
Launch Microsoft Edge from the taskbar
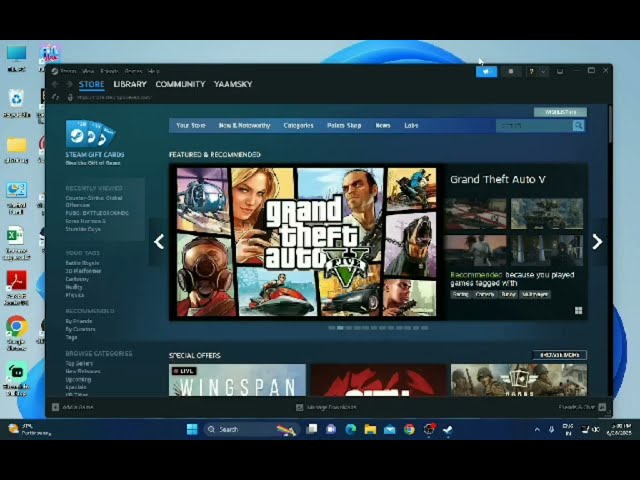[x=350, y=429]
